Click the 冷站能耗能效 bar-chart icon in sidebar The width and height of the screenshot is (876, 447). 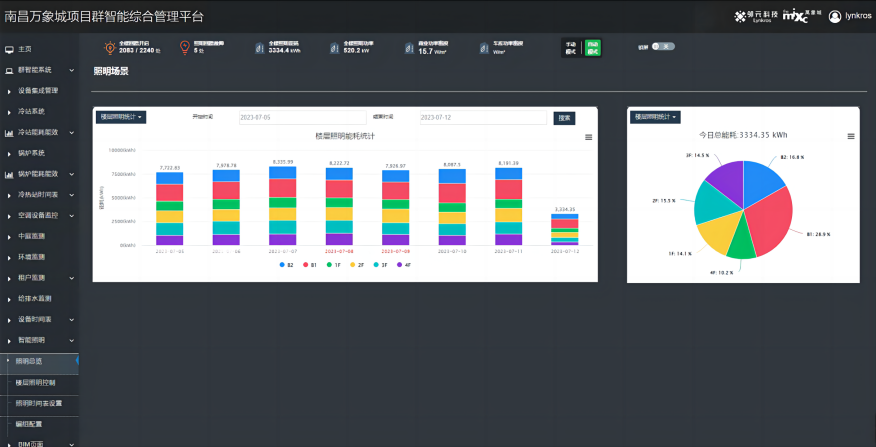(10, 132)
